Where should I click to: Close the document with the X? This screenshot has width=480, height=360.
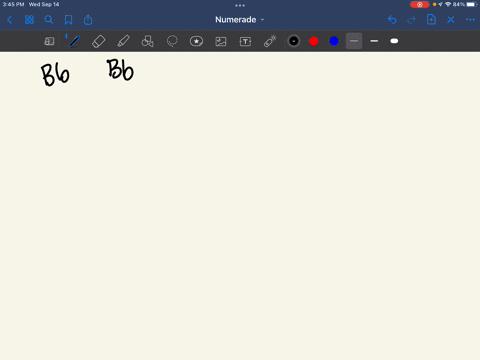pyautogui.click(x=451, y=20)
